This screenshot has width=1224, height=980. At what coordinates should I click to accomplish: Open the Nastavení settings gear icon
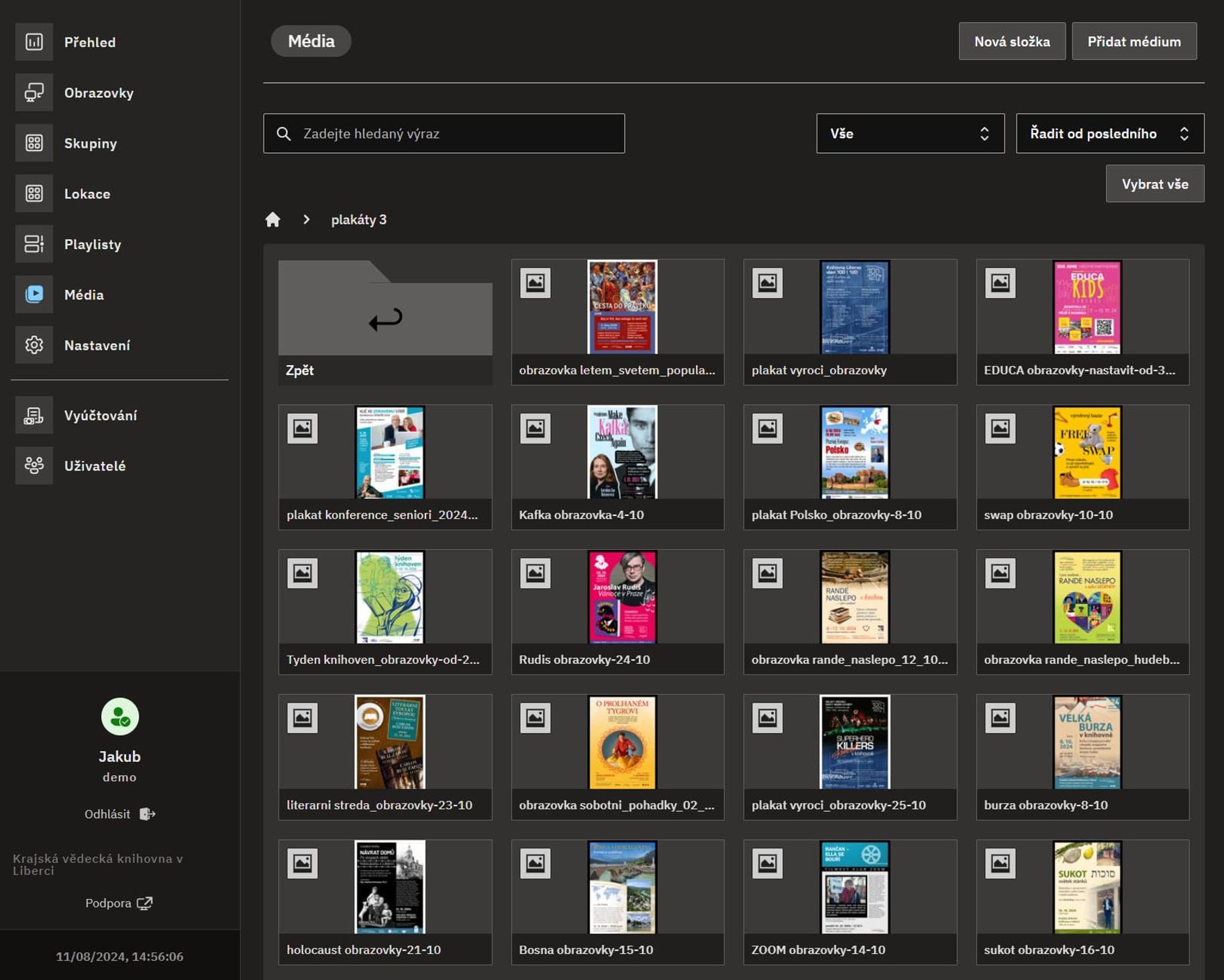tap(34, 344)
